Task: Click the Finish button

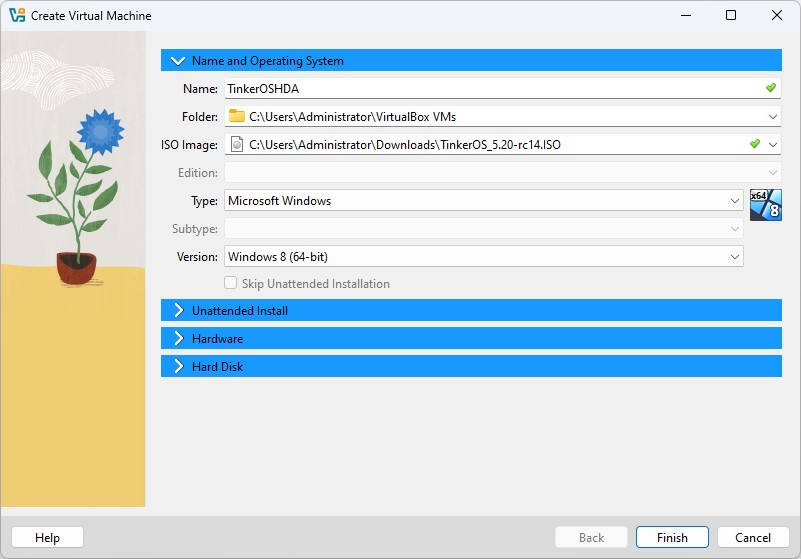Action: click(672, 538)
